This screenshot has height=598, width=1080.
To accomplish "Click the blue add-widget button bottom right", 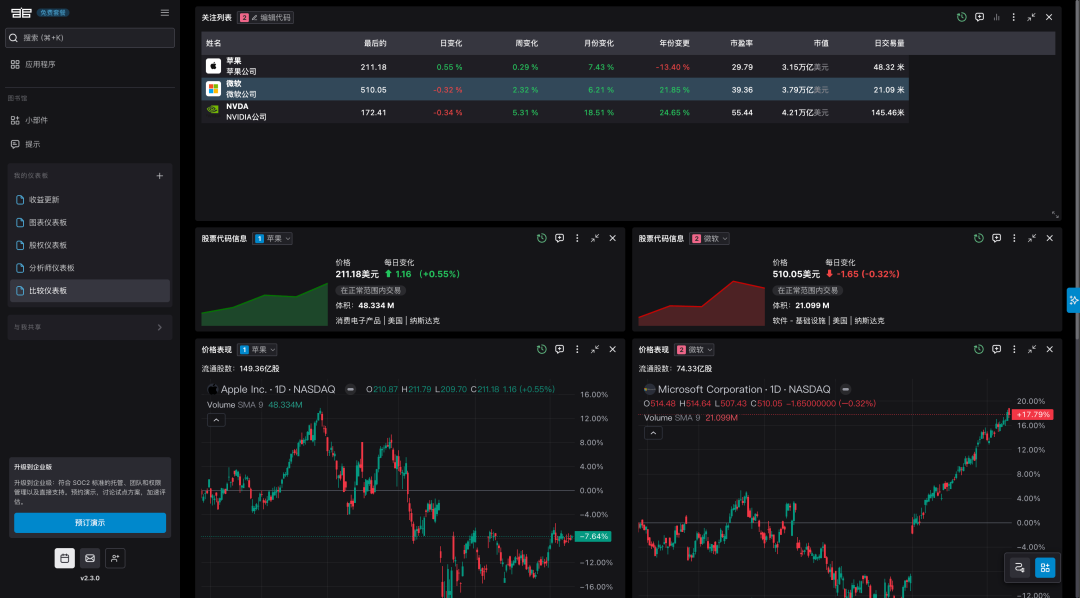I will [x=1045, y=568].
